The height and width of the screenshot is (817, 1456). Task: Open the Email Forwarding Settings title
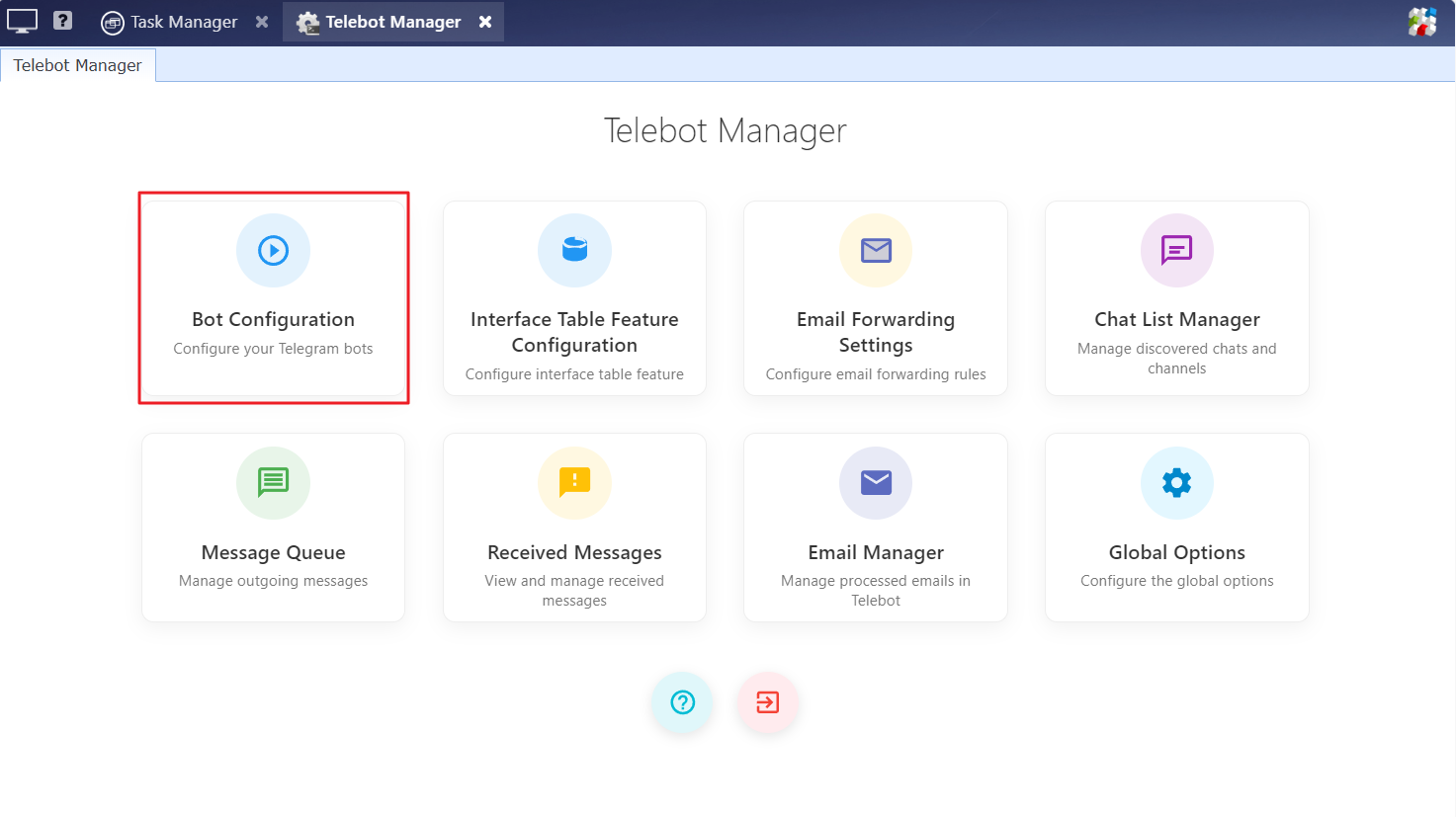point(876,332)
